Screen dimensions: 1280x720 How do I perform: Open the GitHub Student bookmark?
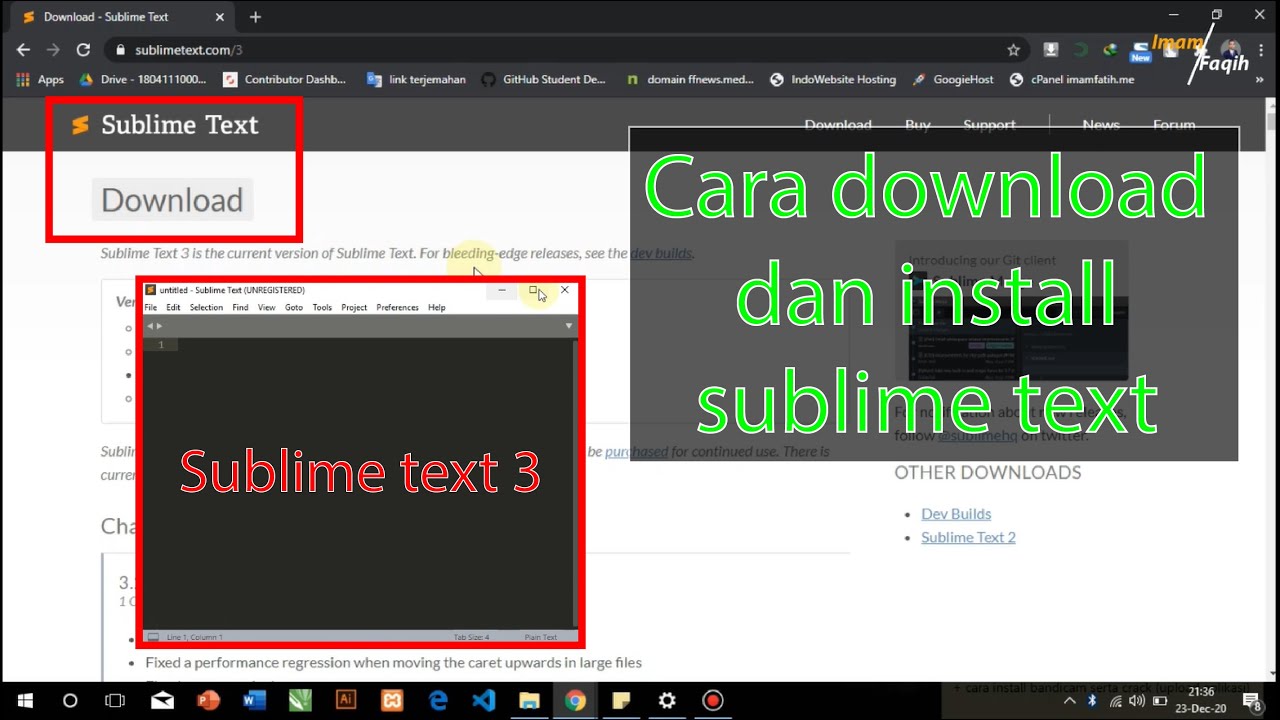(x=544, y=79)
